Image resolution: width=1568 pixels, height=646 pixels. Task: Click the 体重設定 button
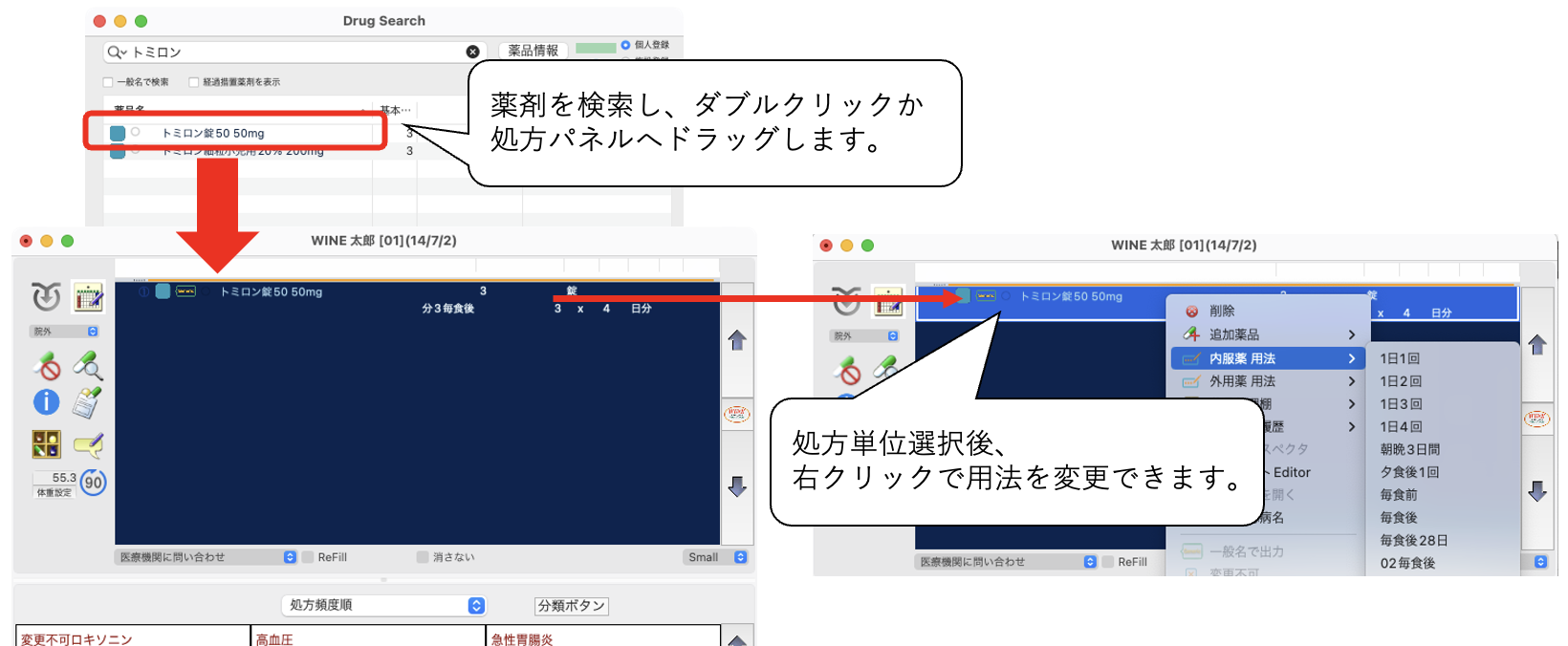[x=54, y=493]
